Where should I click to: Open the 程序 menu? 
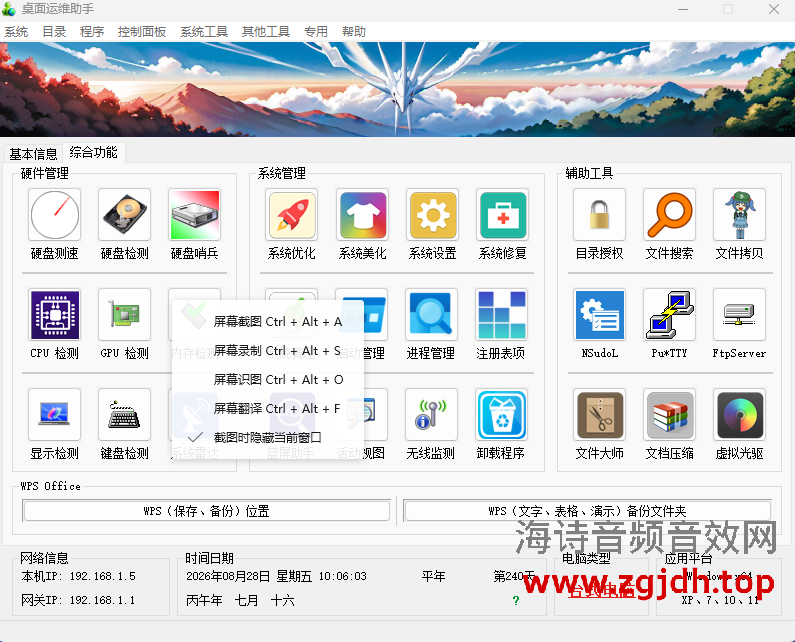[x=92, y=32]
